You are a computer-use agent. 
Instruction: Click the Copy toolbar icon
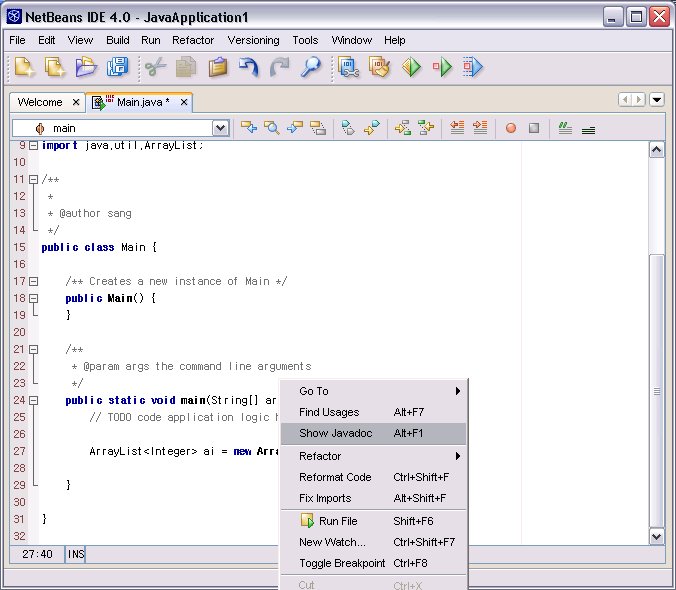point(186,67)
